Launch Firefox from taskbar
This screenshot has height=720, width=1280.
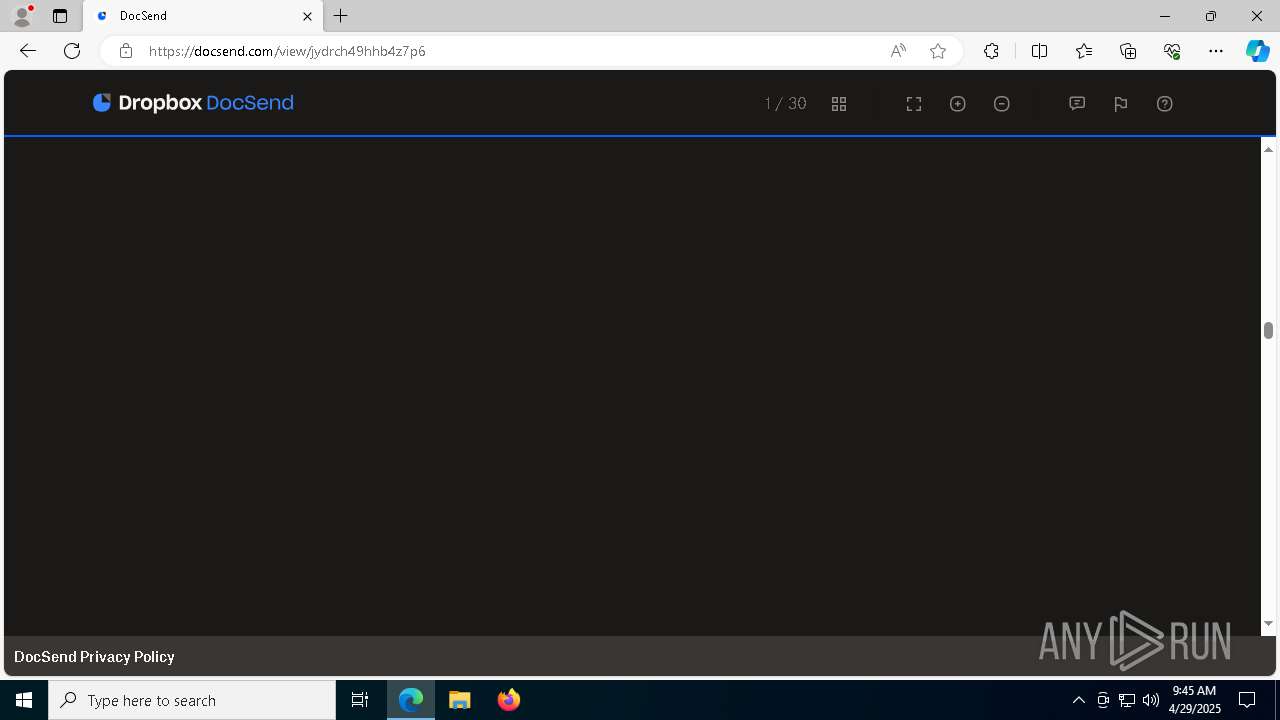pos(508,700)
